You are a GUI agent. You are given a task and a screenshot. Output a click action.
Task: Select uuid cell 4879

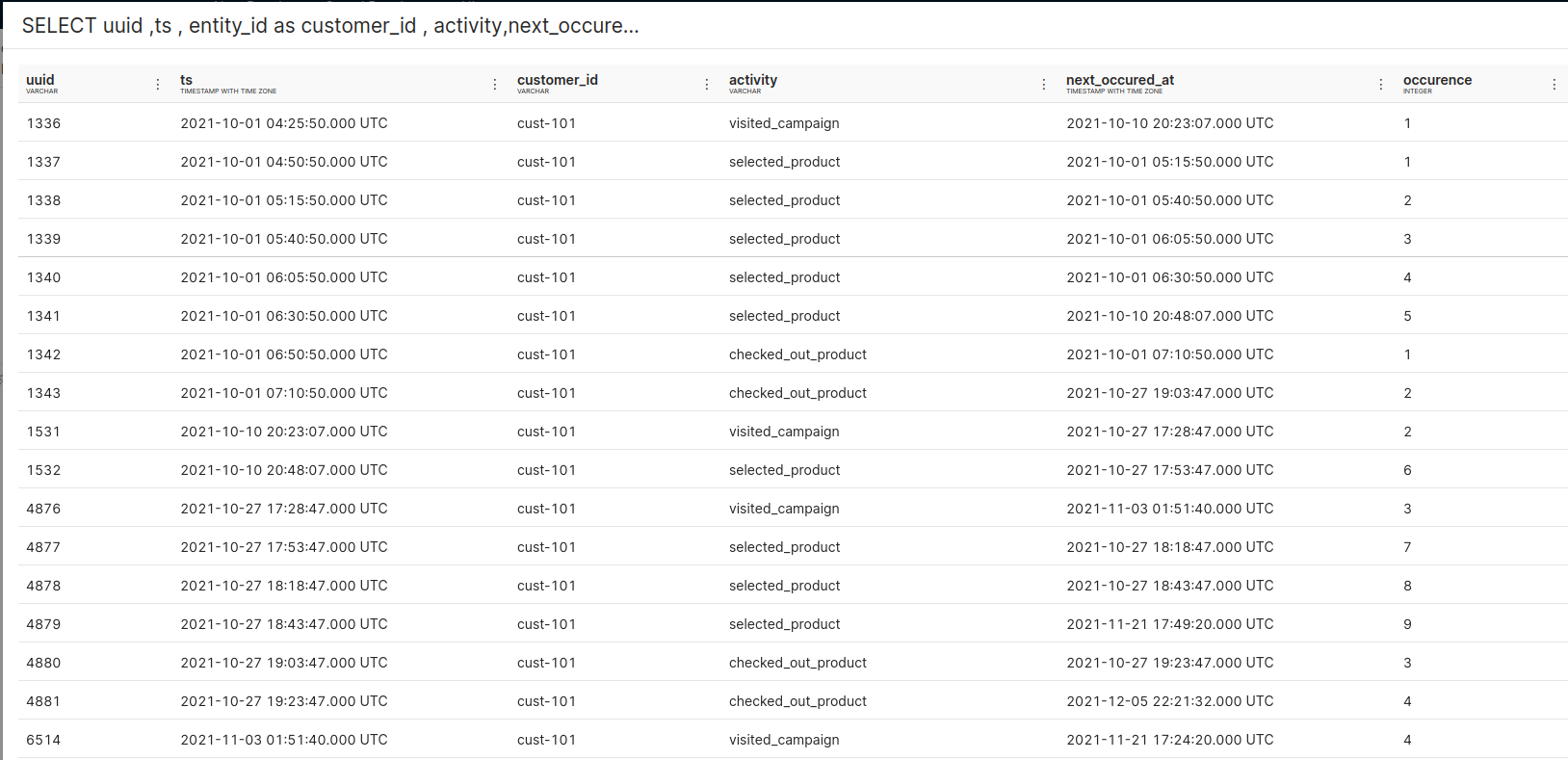tap(43, 624)
